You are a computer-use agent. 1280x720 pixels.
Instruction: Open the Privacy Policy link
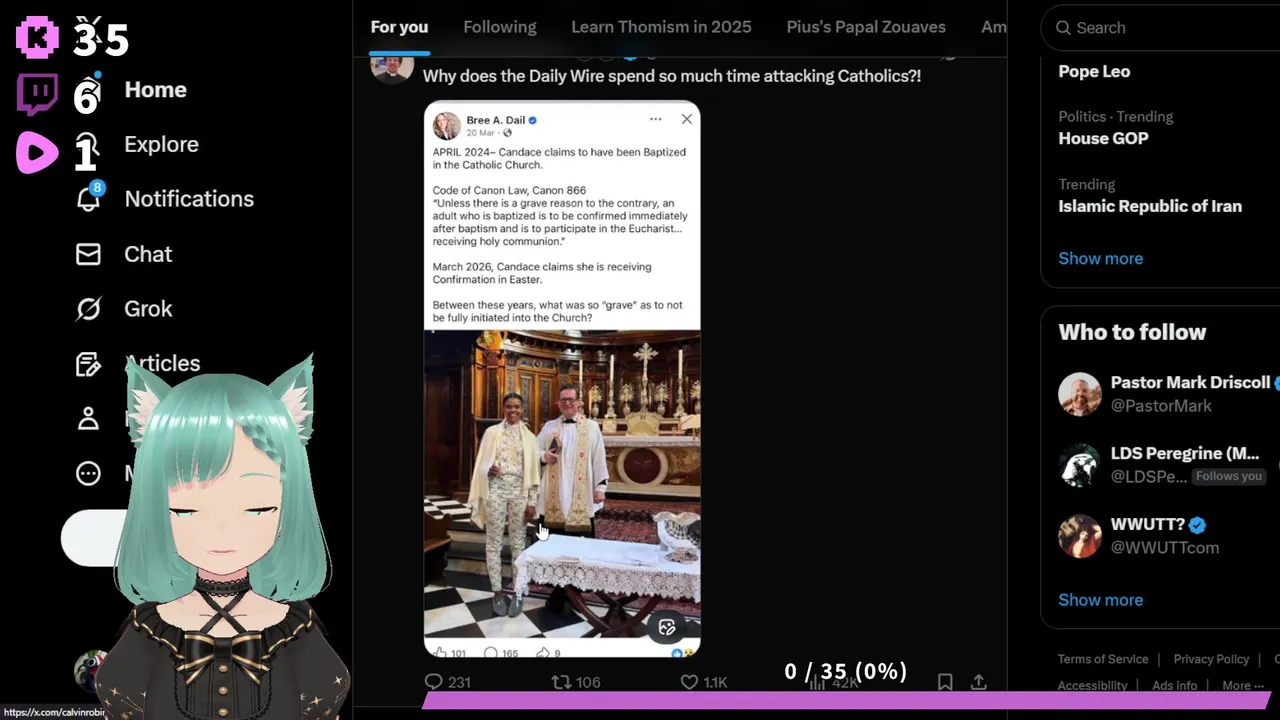1211,659
